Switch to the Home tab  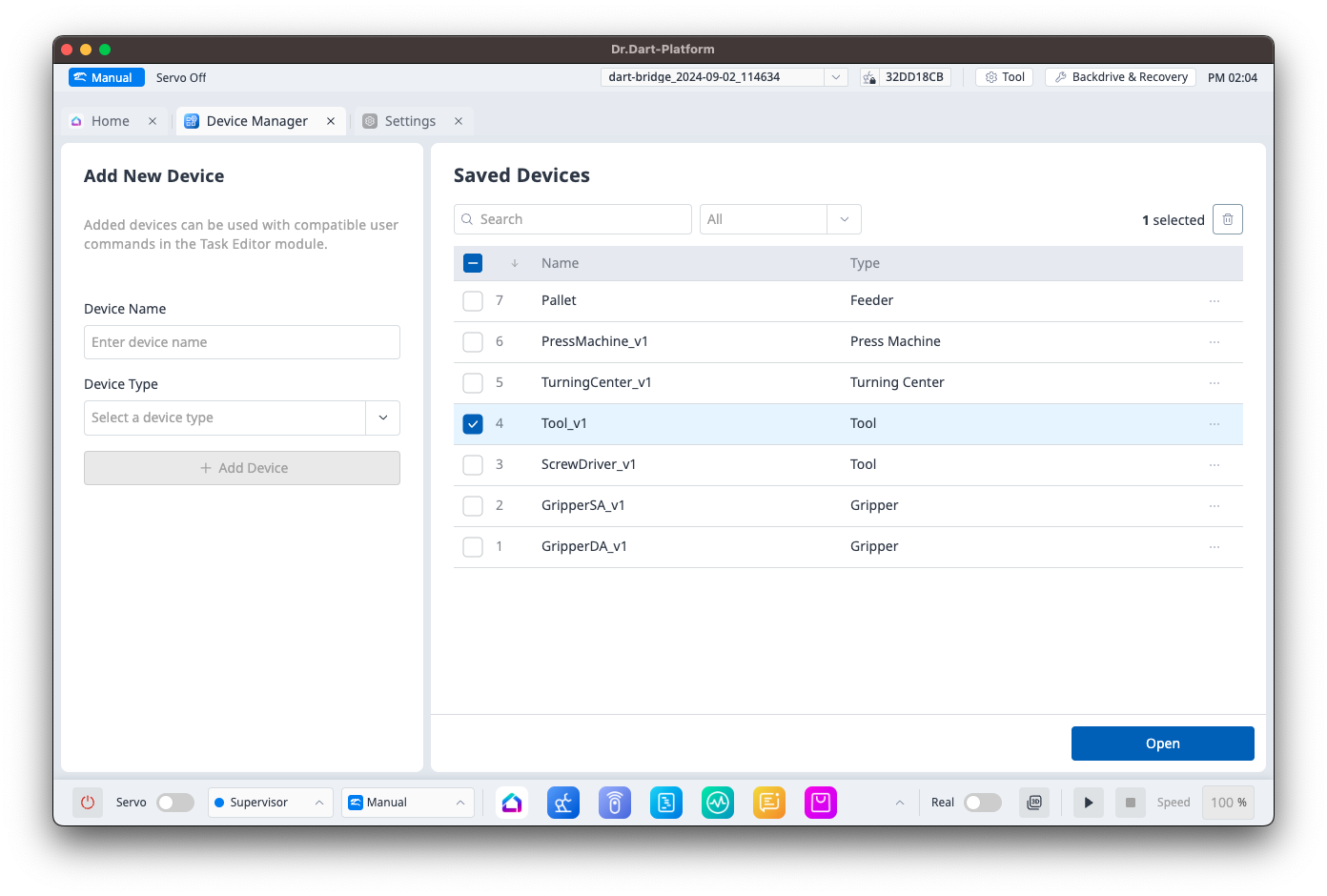coord(110,121)
